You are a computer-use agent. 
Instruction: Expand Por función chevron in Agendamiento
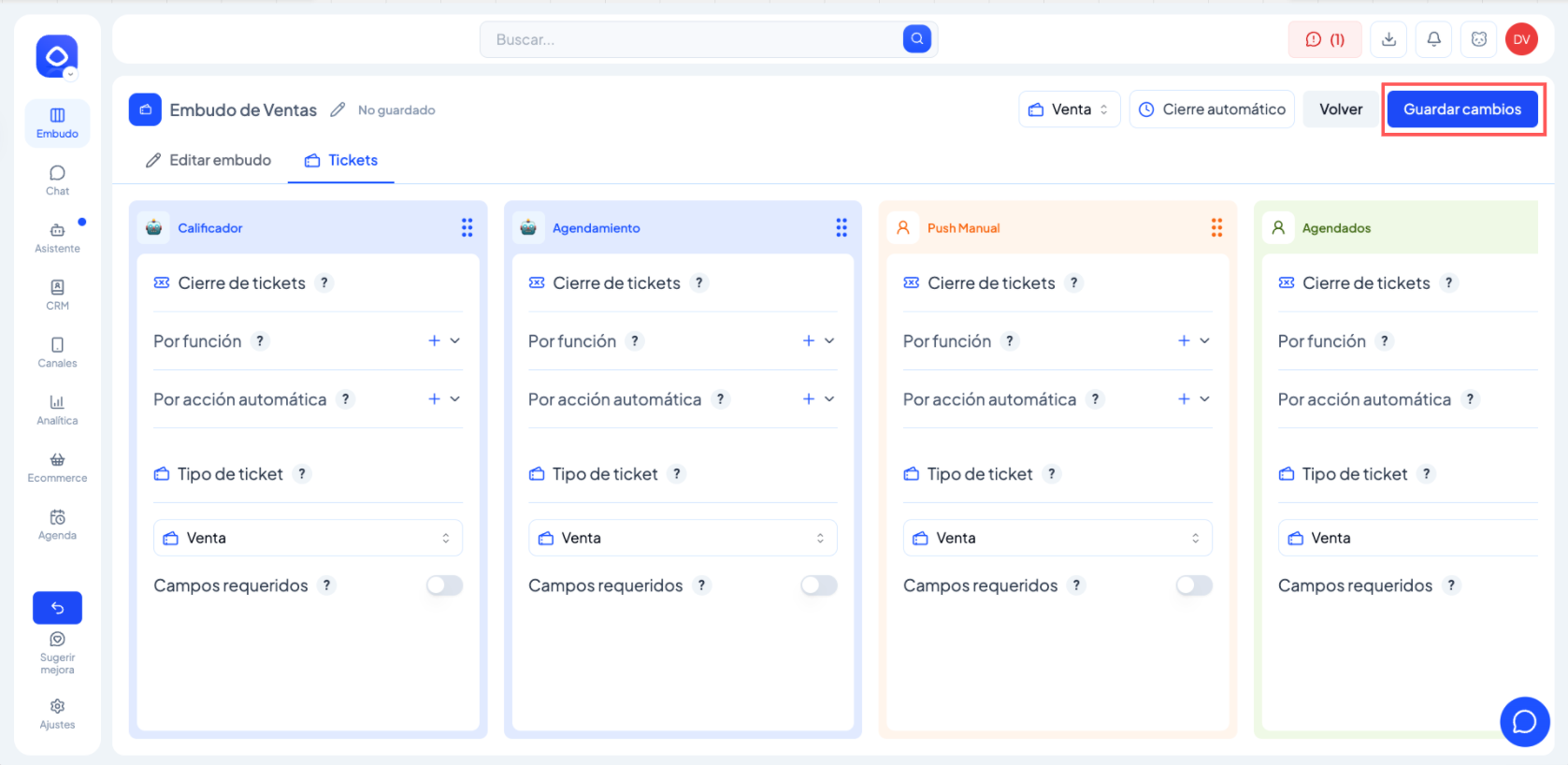pyautogui.click(x=829, y=341)
